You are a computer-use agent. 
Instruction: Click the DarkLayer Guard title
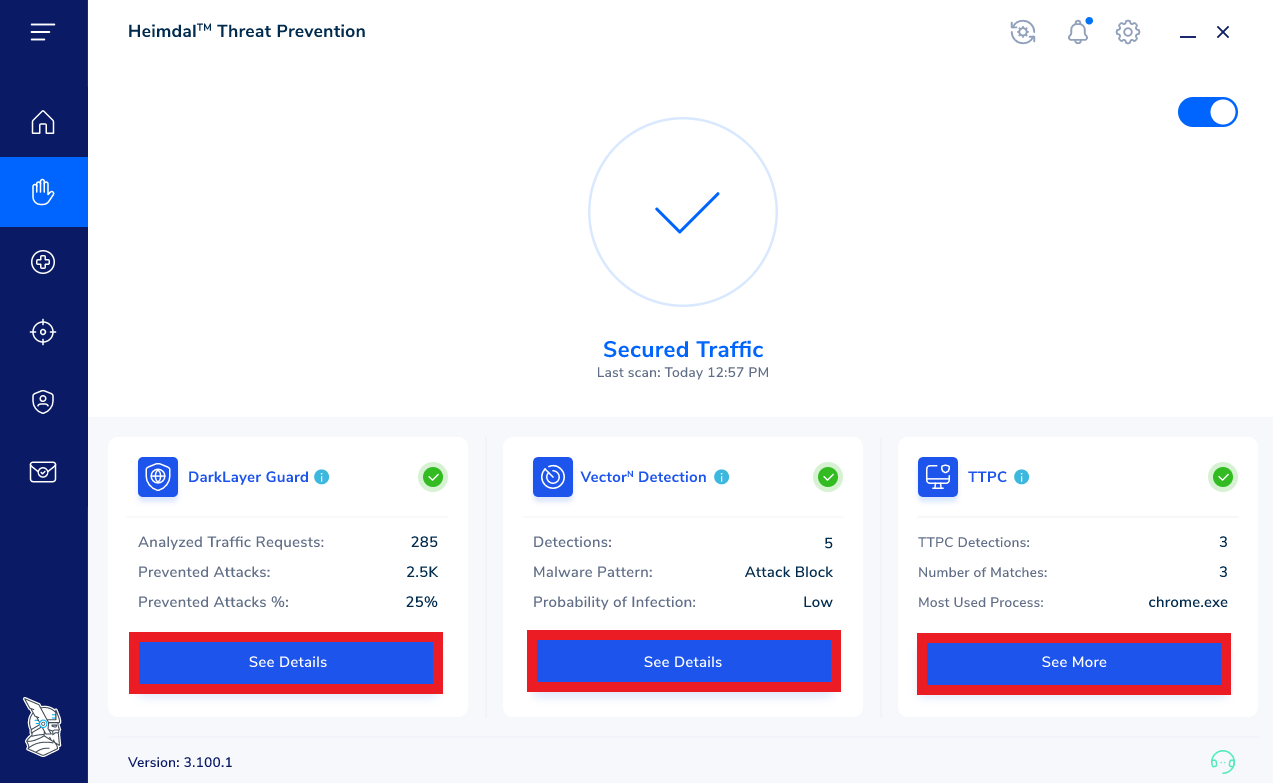click(x=248, y=477)
